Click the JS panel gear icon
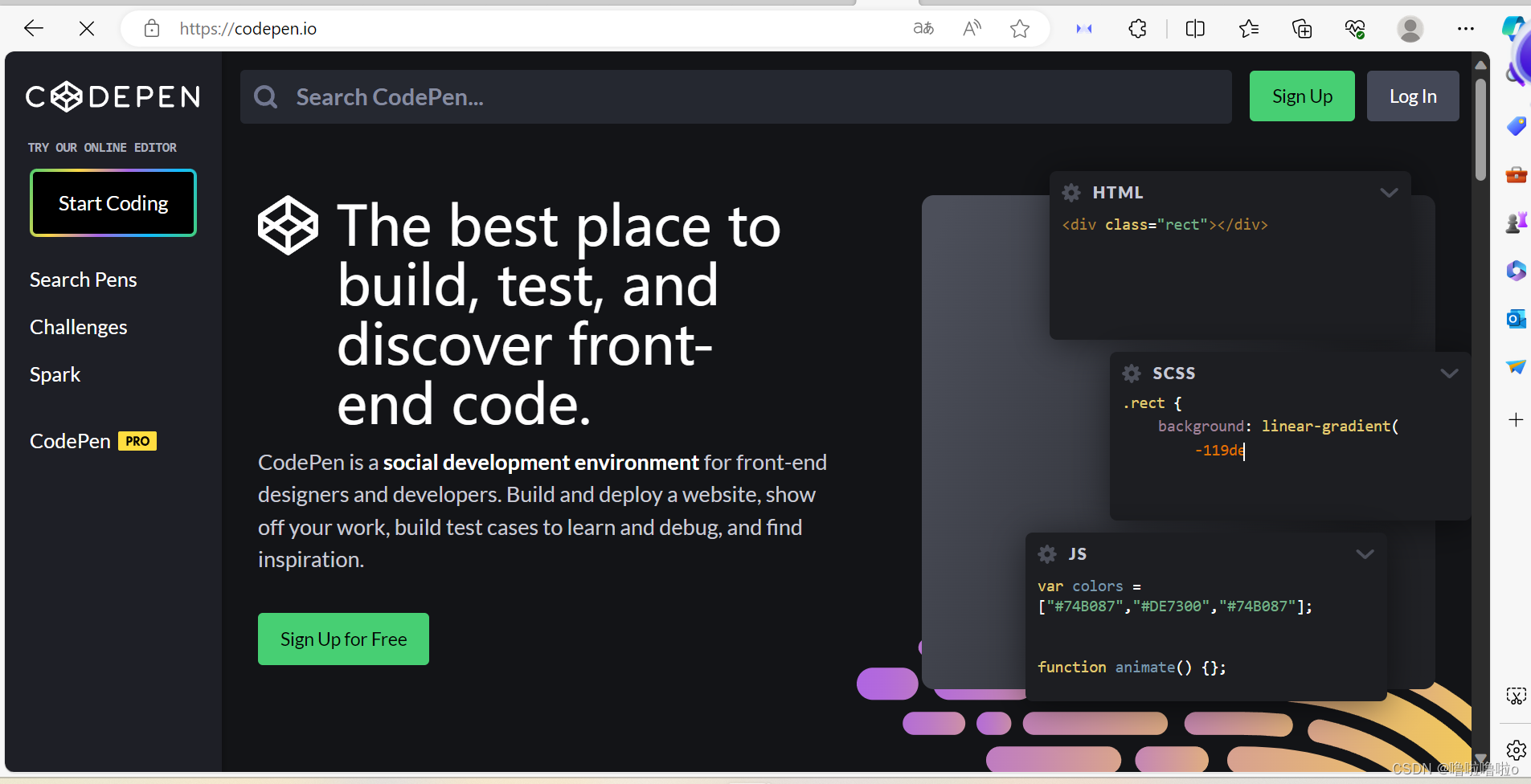This screenshot has width=1531, height=784. tap(1047, 554)
